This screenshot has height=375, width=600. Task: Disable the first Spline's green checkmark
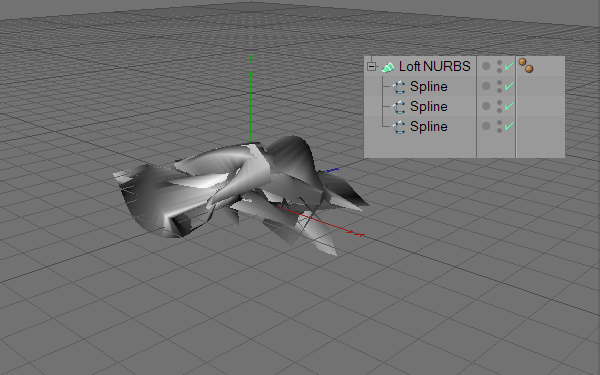(509, 86)
